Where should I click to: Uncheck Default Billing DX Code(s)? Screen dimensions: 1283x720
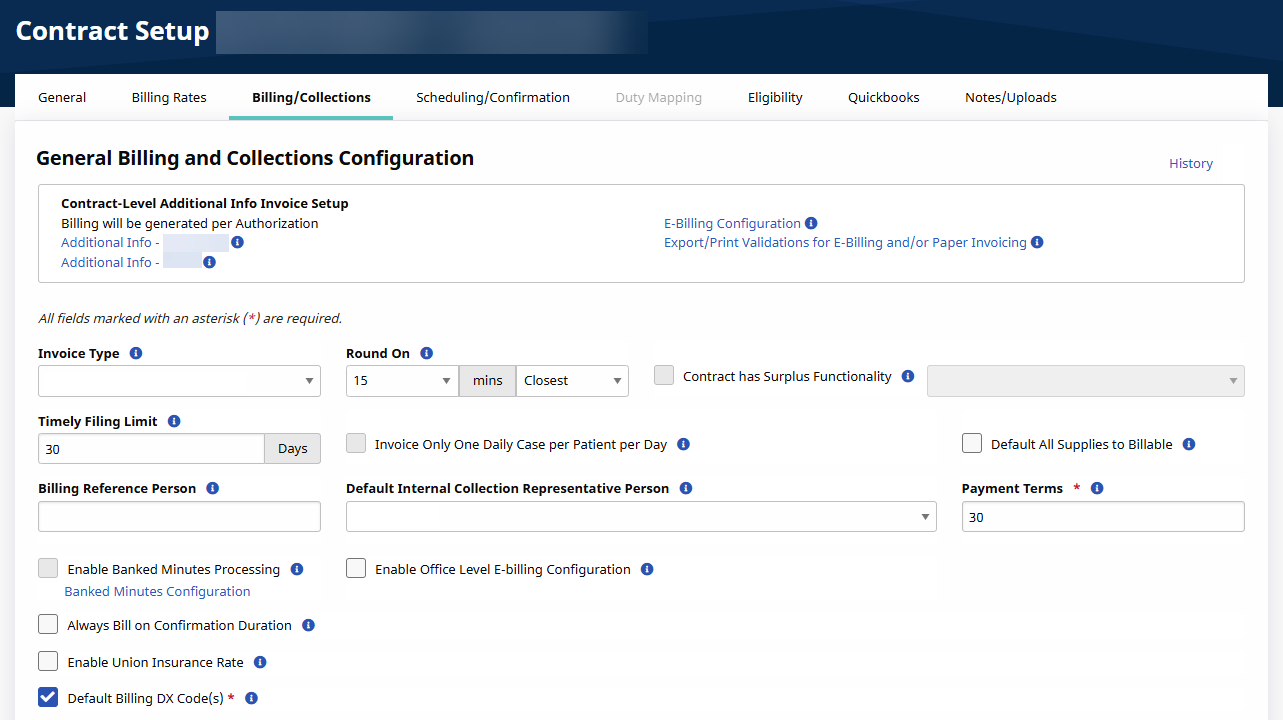click(47, 696)
